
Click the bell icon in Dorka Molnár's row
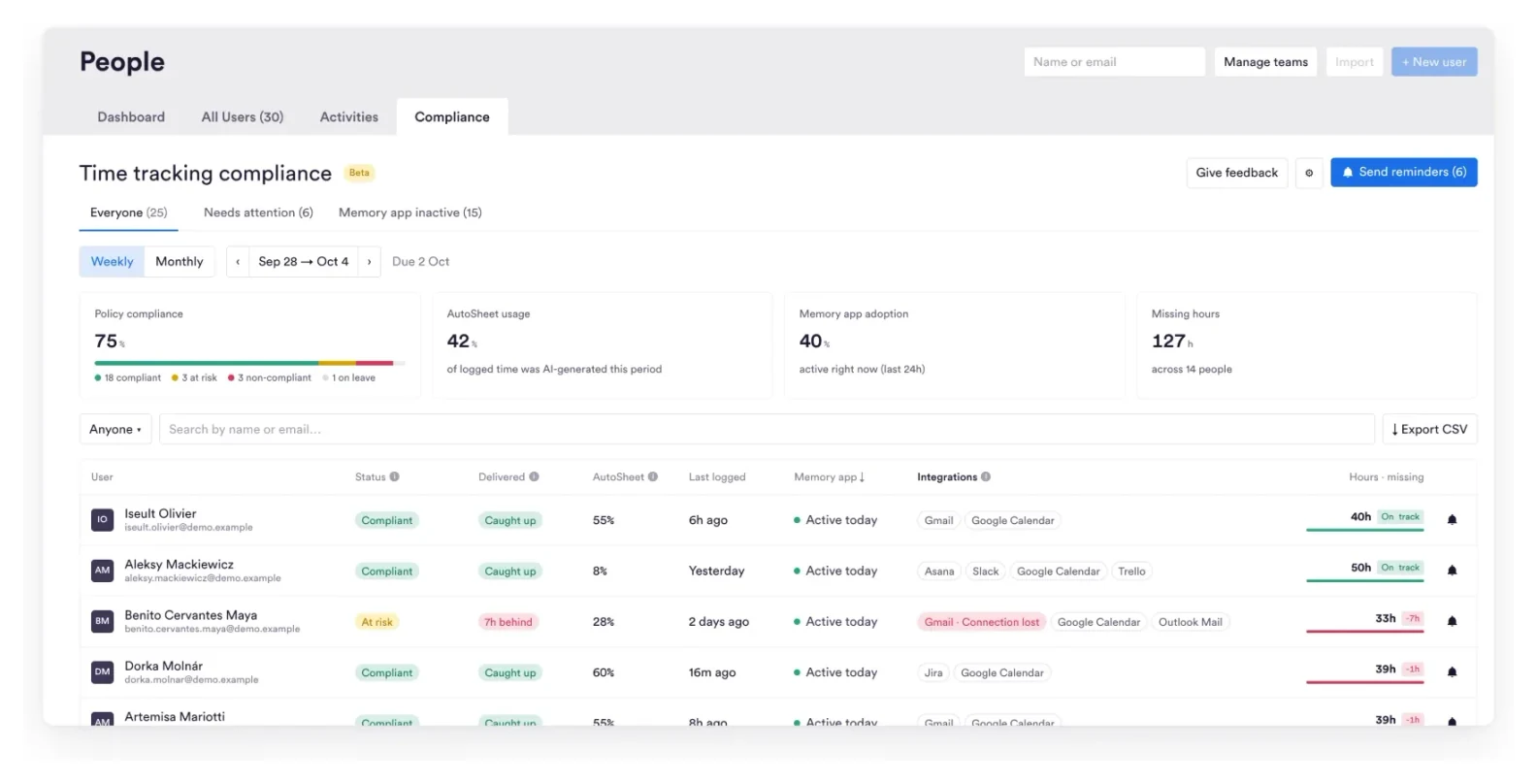point(1452,671)
